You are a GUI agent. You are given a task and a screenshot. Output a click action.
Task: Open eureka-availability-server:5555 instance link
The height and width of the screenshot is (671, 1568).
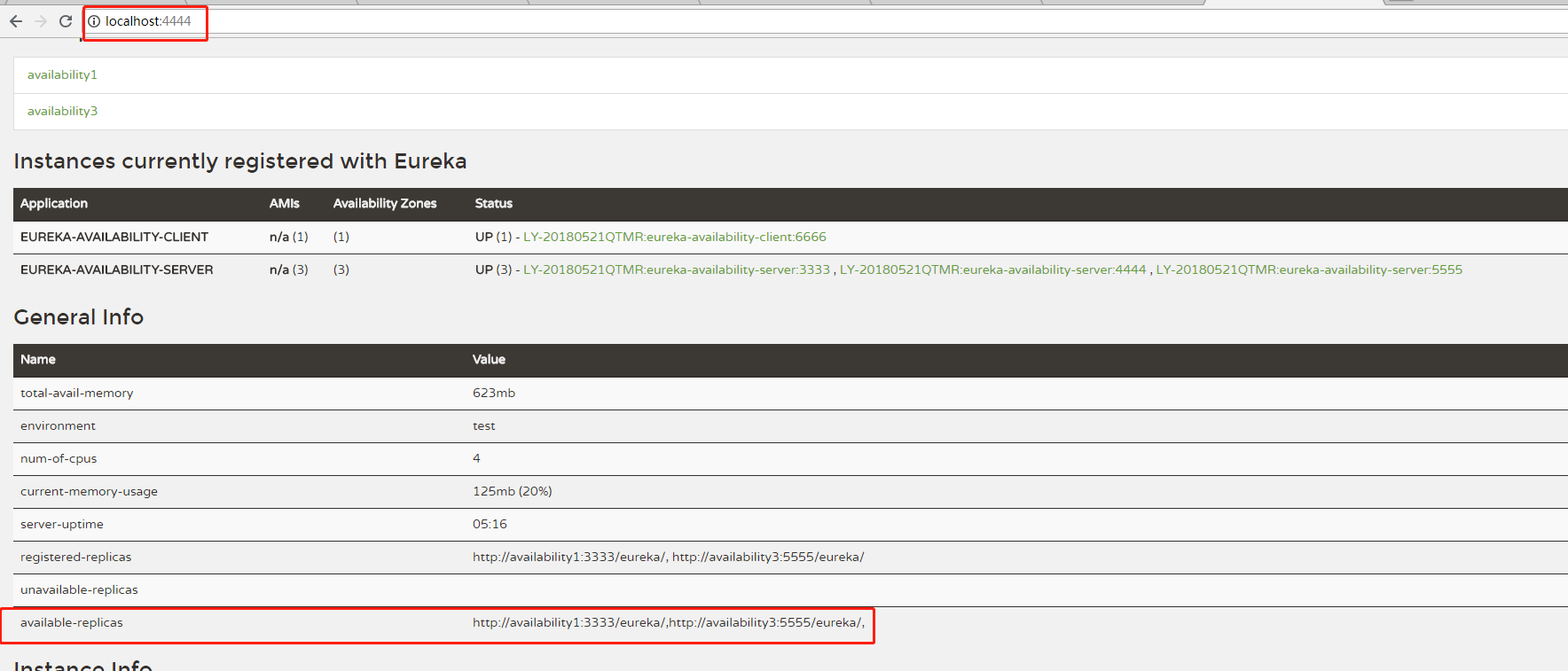pos(1309,269)
